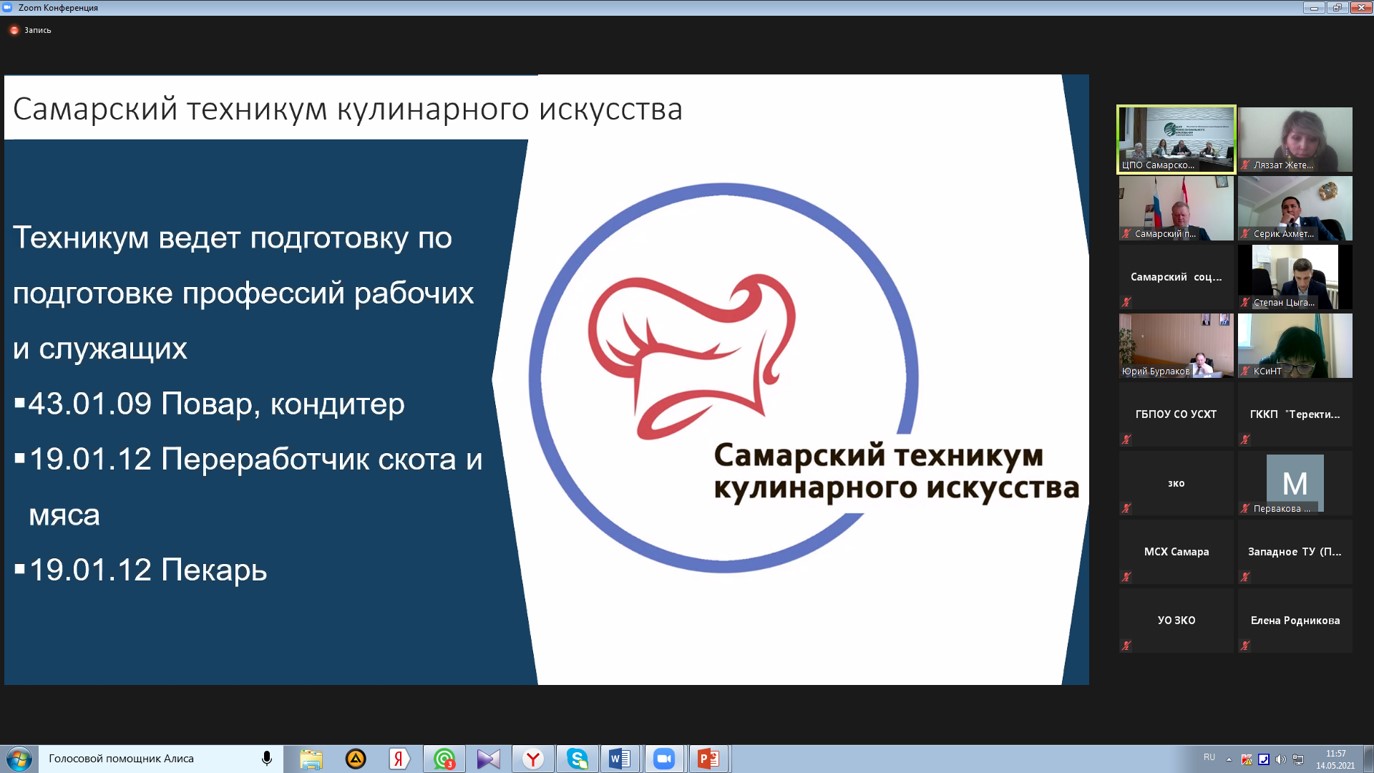
Task: Switch to Zoom app in taskbar
Action: 664,759
